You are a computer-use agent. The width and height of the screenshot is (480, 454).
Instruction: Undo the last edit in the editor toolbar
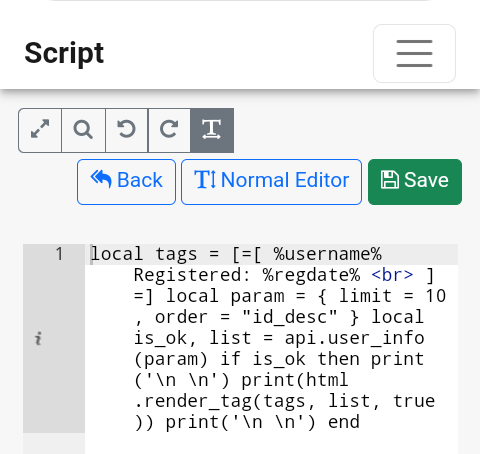pos(127,130)
